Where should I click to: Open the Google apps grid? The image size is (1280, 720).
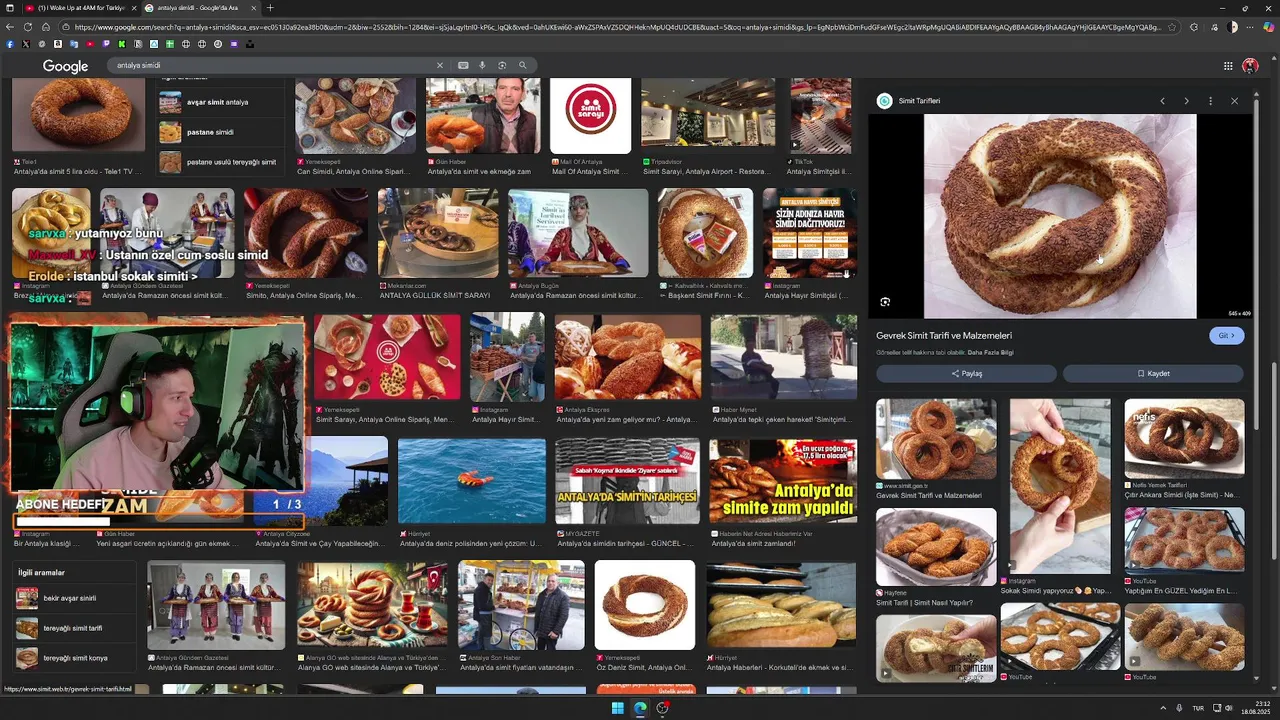point(1228,66)
